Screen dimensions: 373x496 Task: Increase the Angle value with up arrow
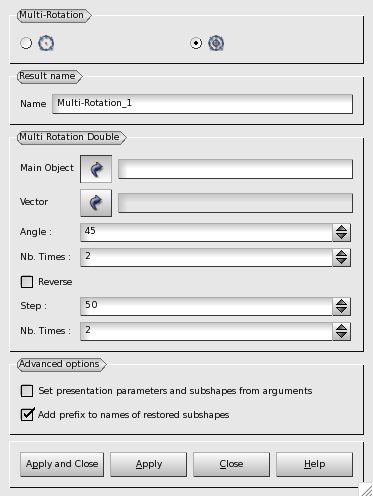point(341,228)
